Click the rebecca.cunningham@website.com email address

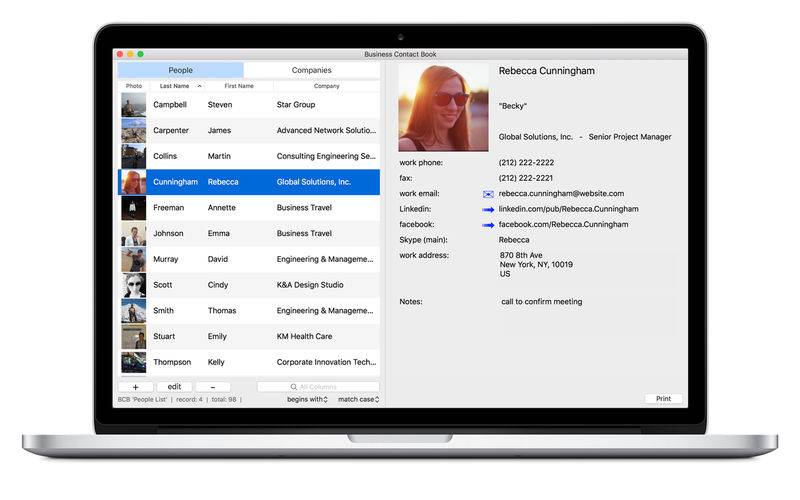[x=561, y=194]
